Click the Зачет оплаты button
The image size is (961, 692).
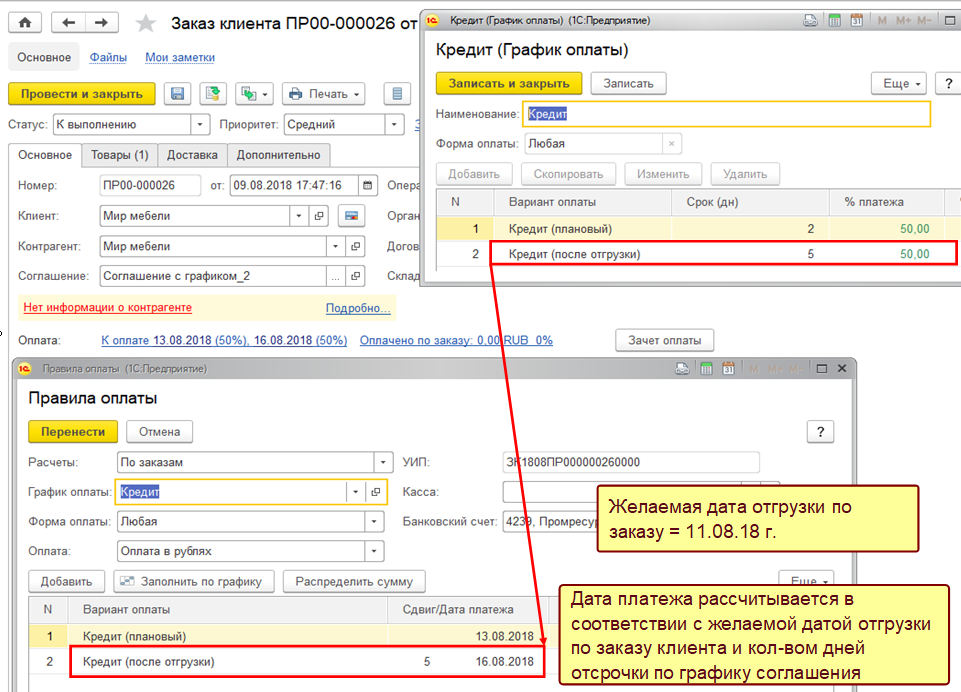pos(664,340)
